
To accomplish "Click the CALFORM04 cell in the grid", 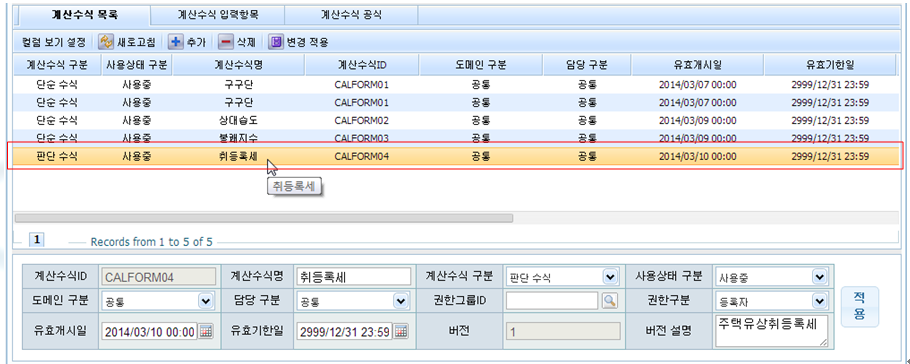I will point(362,156).
